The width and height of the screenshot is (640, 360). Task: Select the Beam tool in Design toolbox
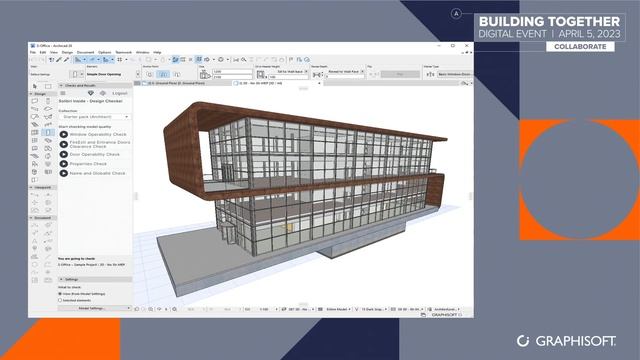click(35, 109)
